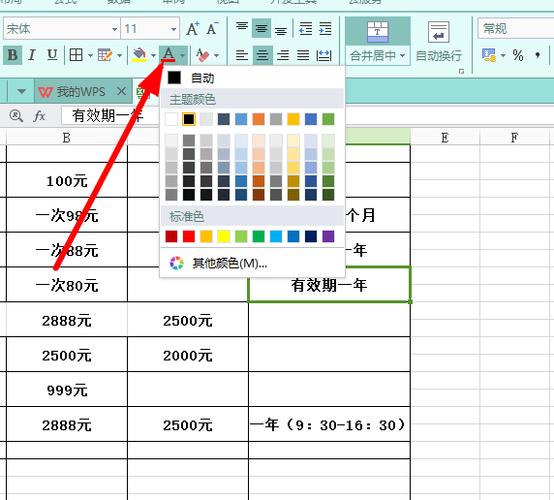Click the font color A icon
554x500 pixels.
tap(169, 55)
